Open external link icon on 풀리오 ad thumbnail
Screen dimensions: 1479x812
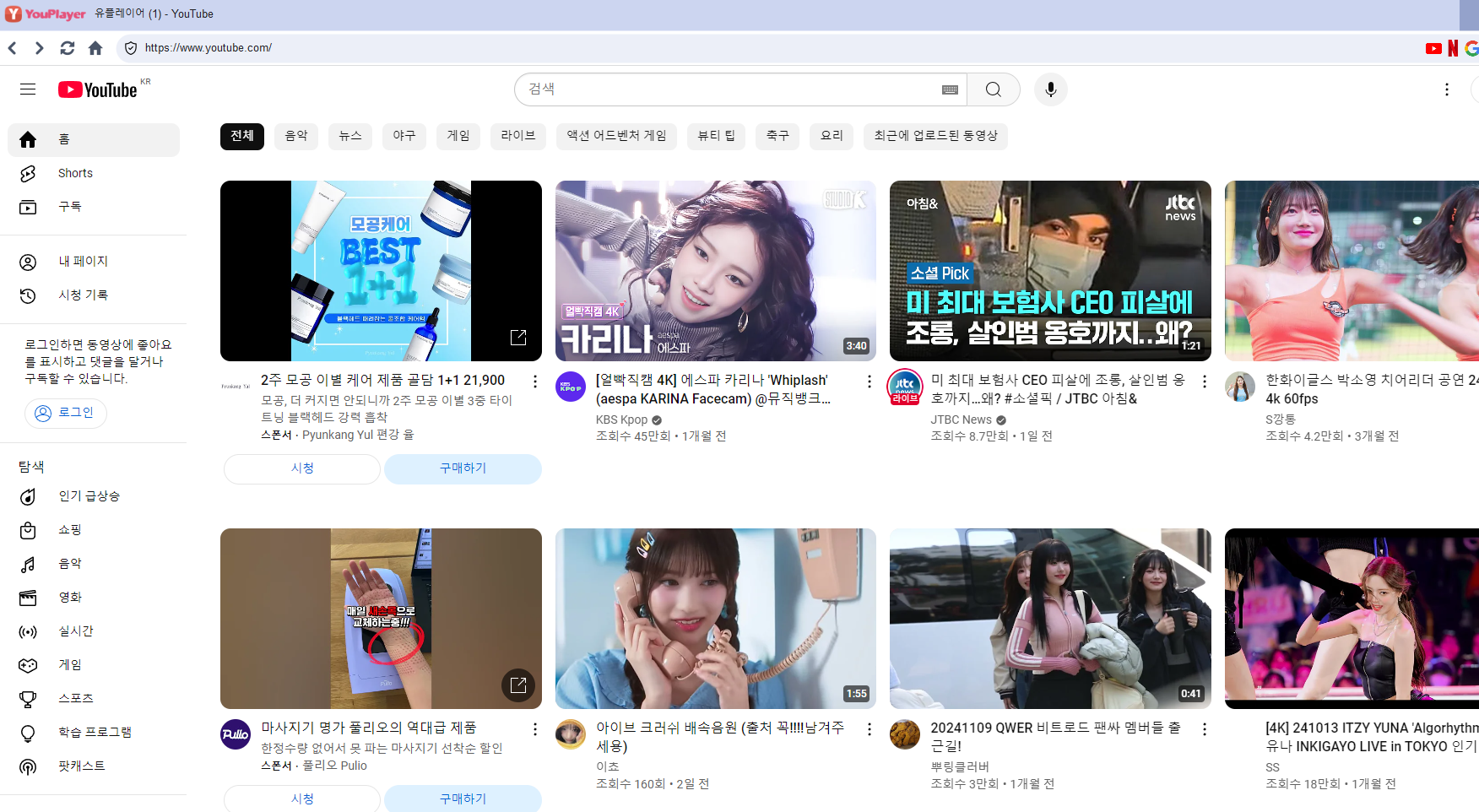[x=518, y=685]
